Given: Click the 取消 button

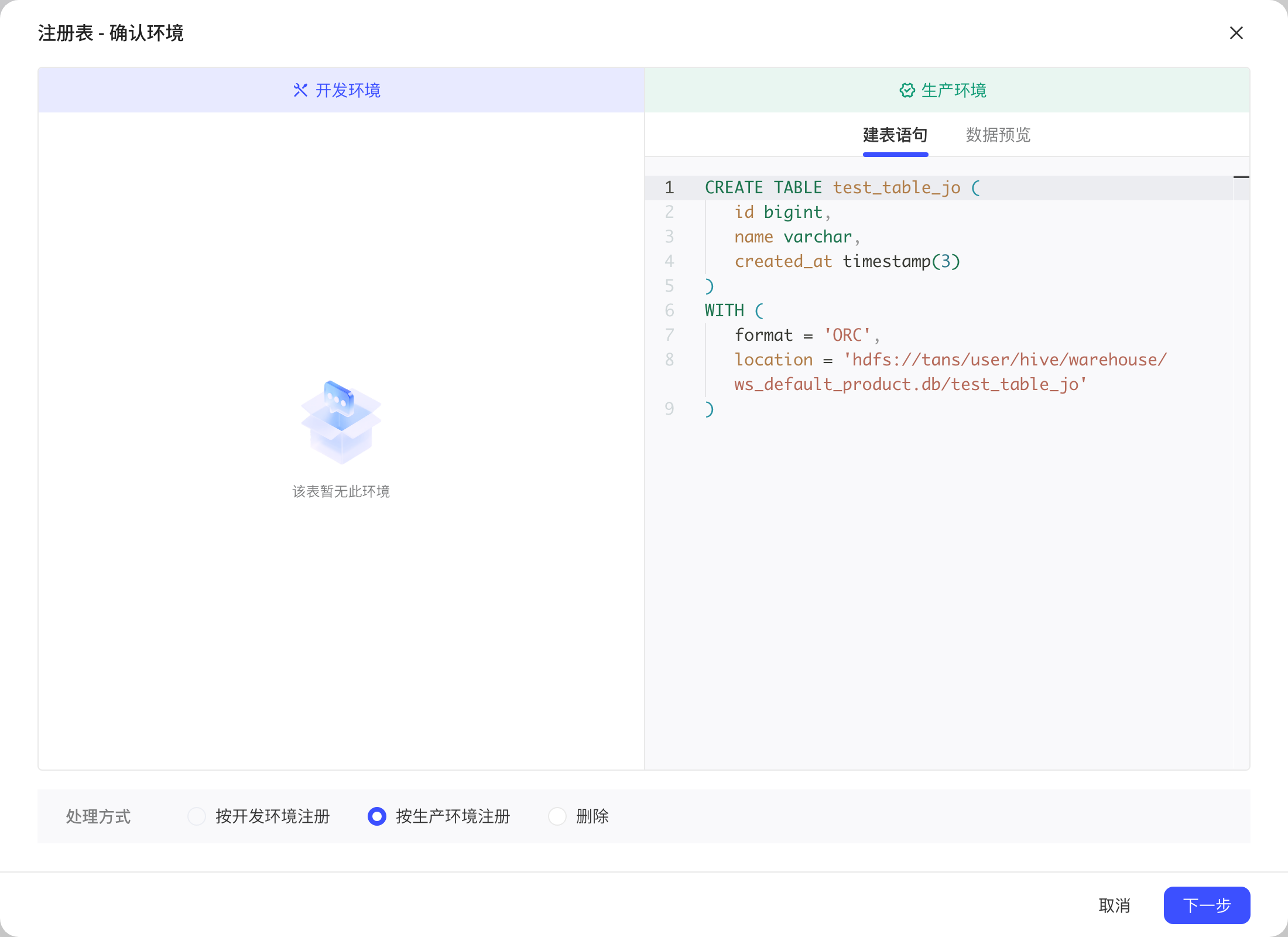Looking at the screenshot, I should [x=1115, y=905].
